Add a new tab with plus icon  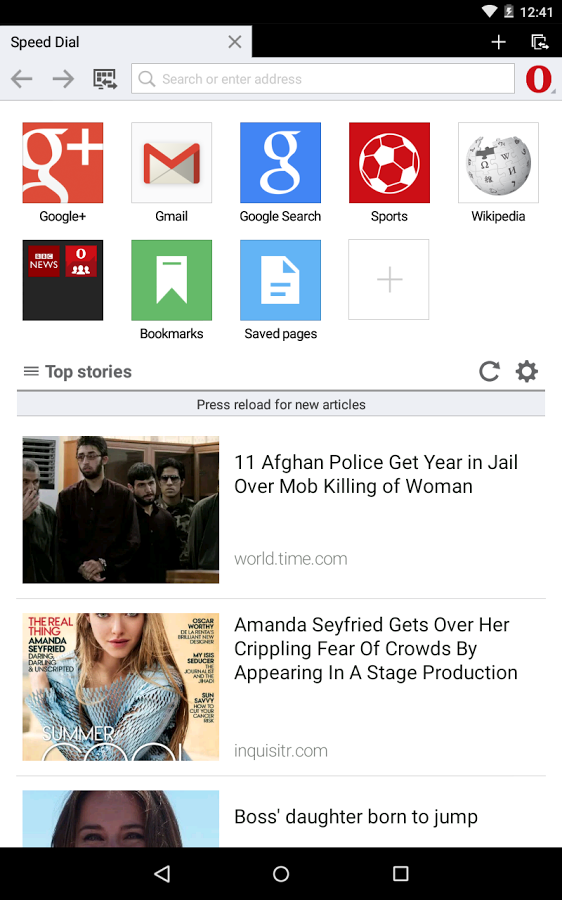point(498,42)
